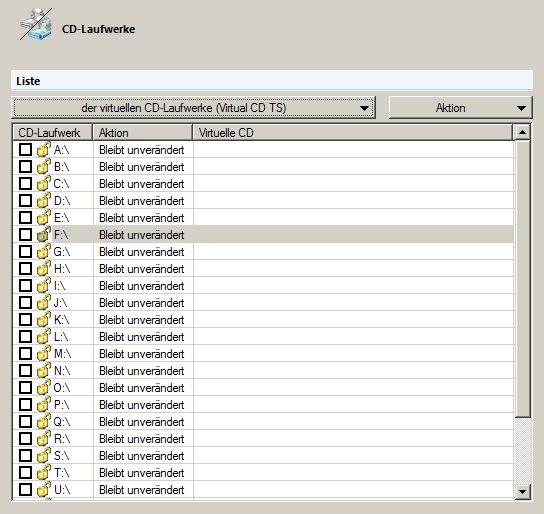Viewport: 544px width, 514px height.
Task: Click the lock icon for drive L:\
Action: pyautogui.click(x=44, y=337)
